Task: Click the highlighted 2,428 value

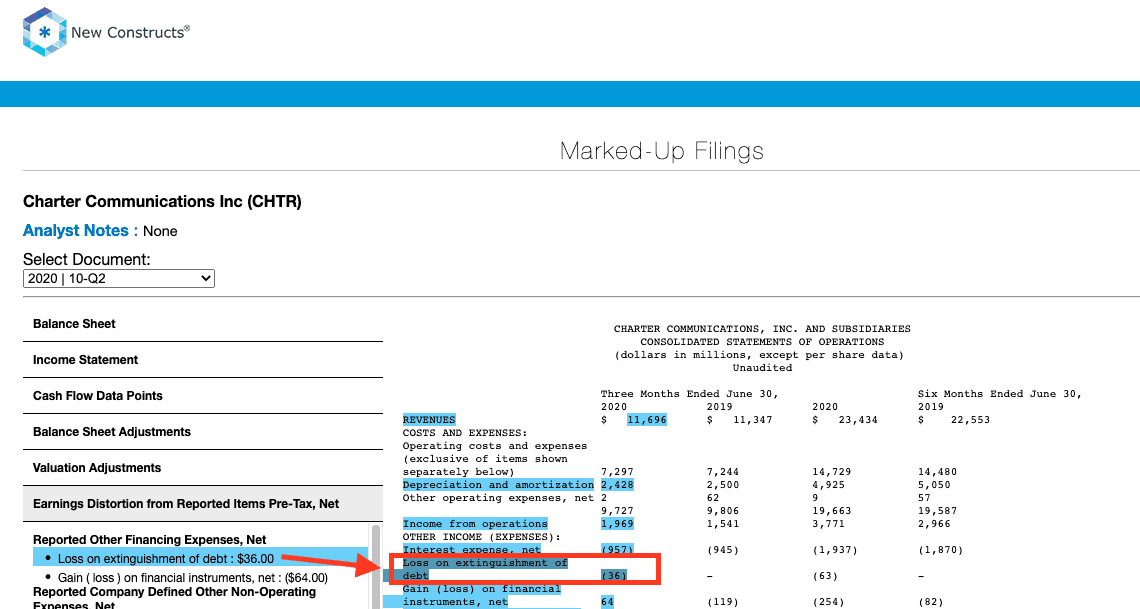Action: pyautogui.click(x=617, y=485)
